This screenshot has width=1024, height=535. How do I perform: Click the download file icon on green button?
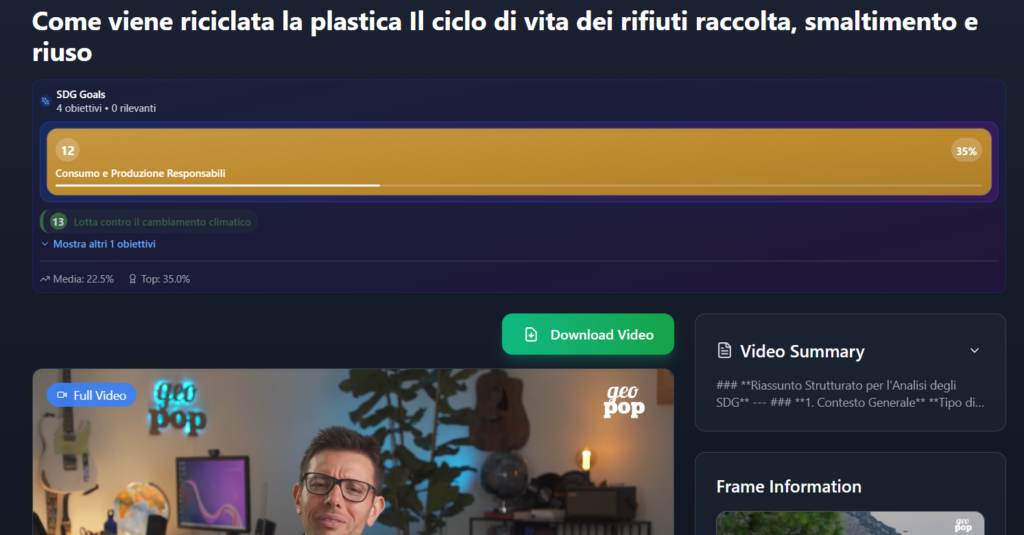pos(531,334)
